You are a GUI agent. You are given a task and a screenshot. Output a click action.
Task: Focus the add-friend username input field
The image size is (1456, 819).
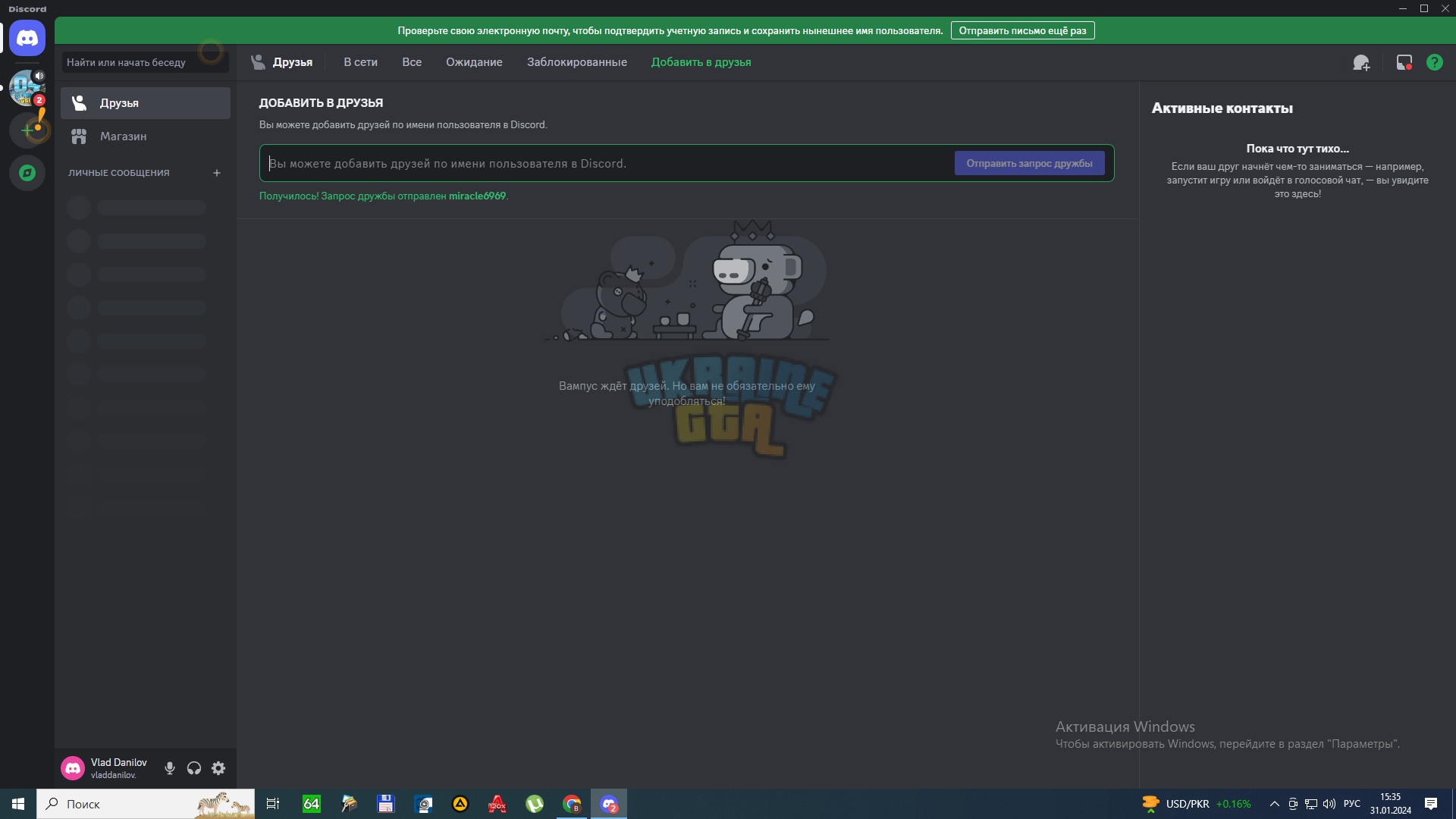[x=607, y=163]
